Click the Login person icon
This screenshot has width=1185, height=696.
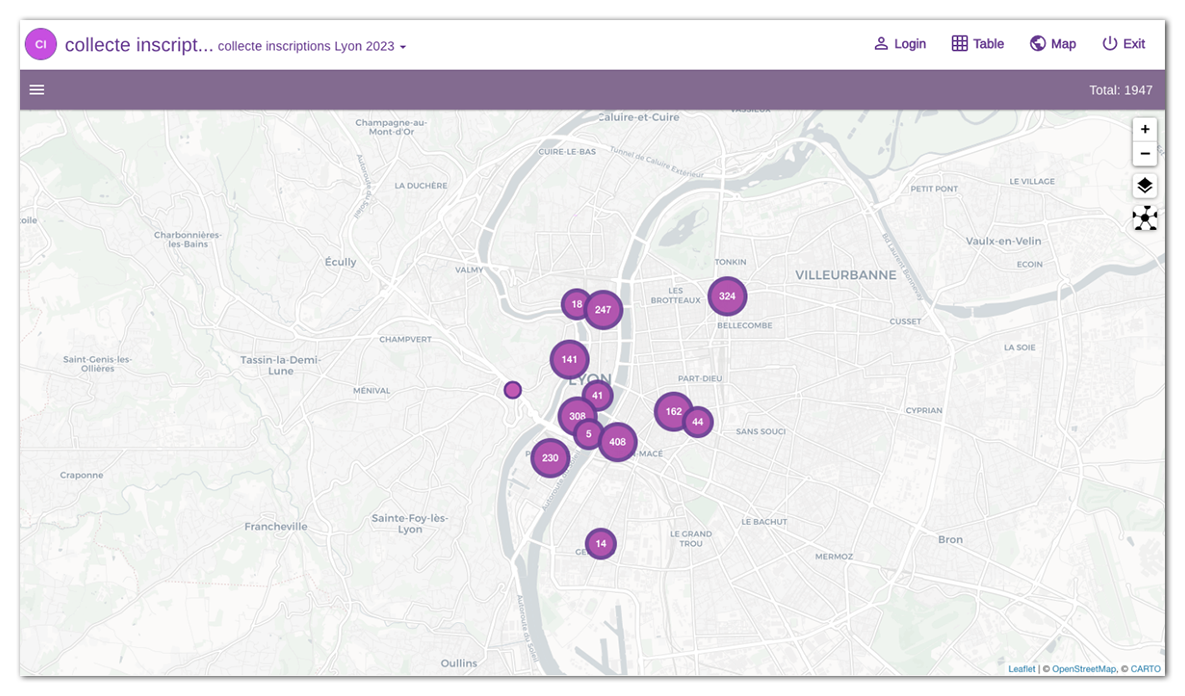tap(880, 43)
